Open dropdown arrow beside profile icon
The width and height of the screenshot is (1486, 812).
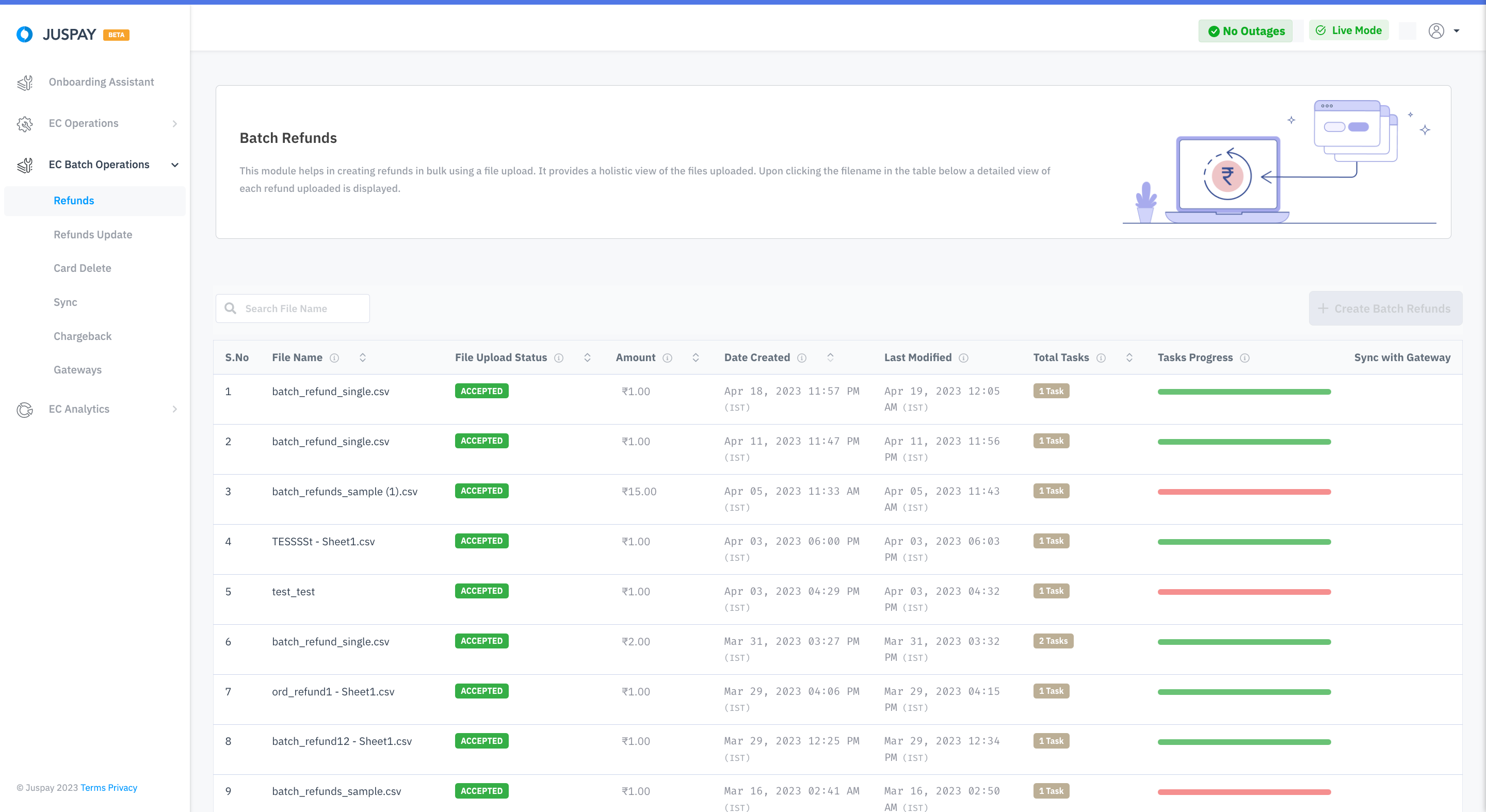[1457, 31]
